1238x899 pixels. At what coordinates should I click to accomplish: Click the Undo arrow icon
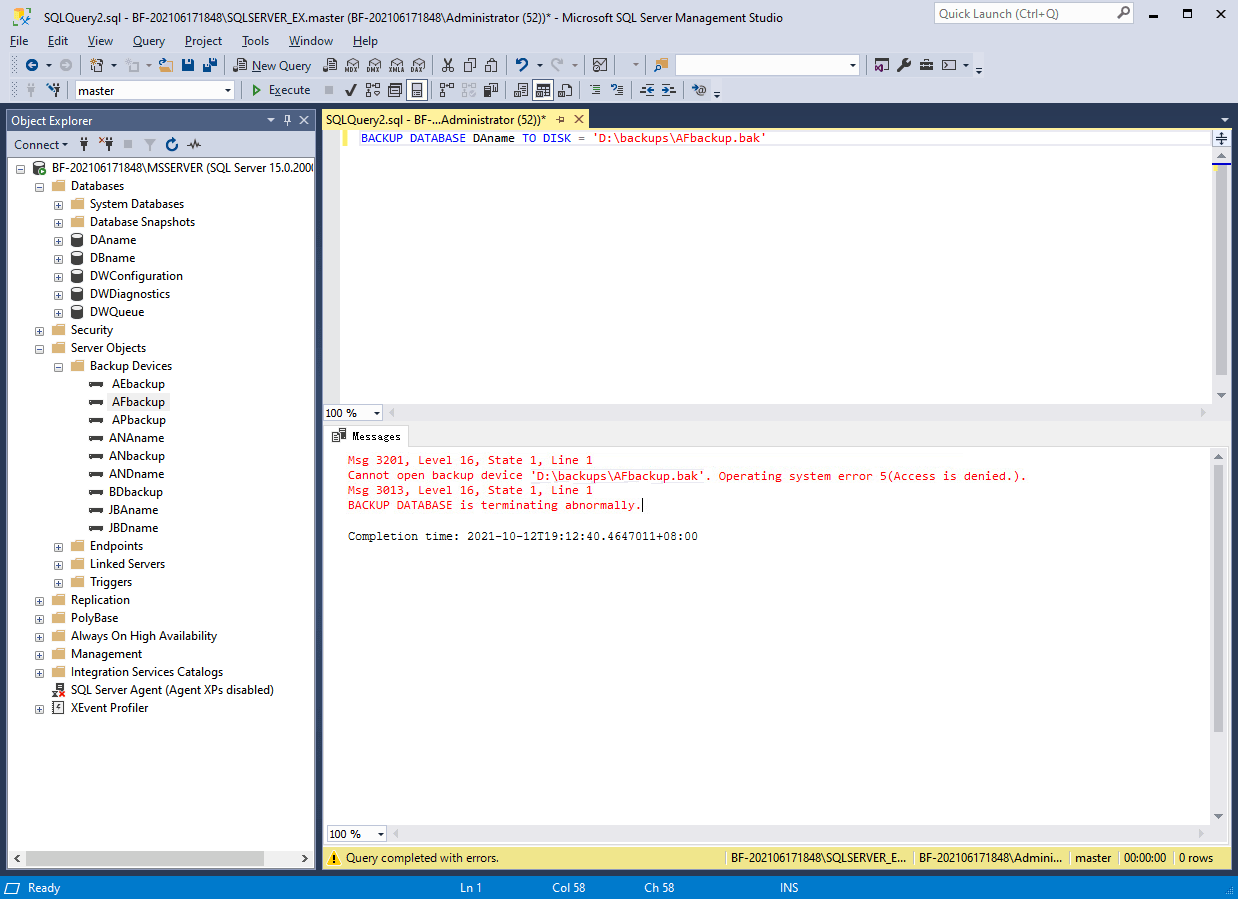pyautogui.click(x=521, y=65)
